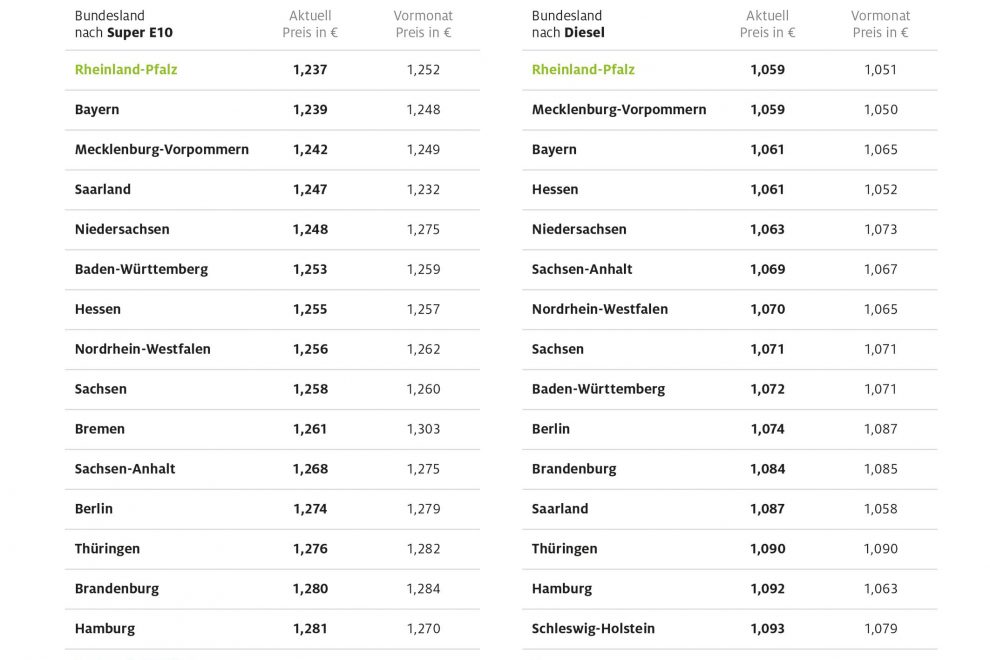Click Rheinland-Pfalz in the Diesel table
Viewport: 990px width, 660px height.
point(583,70)
